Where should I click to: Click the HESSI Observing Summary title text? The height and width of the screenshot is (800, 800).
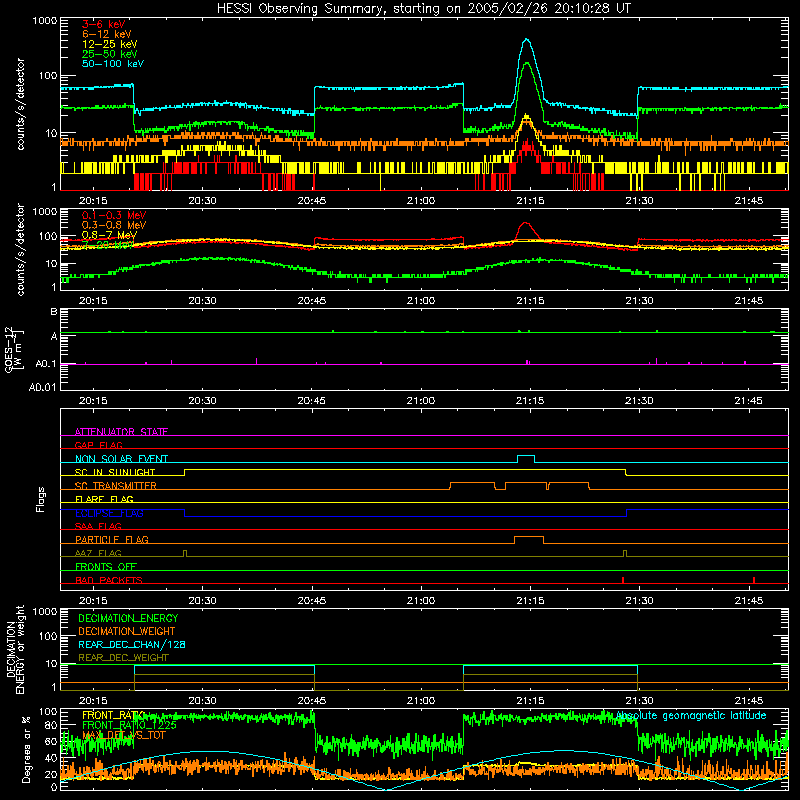[423, 8]
